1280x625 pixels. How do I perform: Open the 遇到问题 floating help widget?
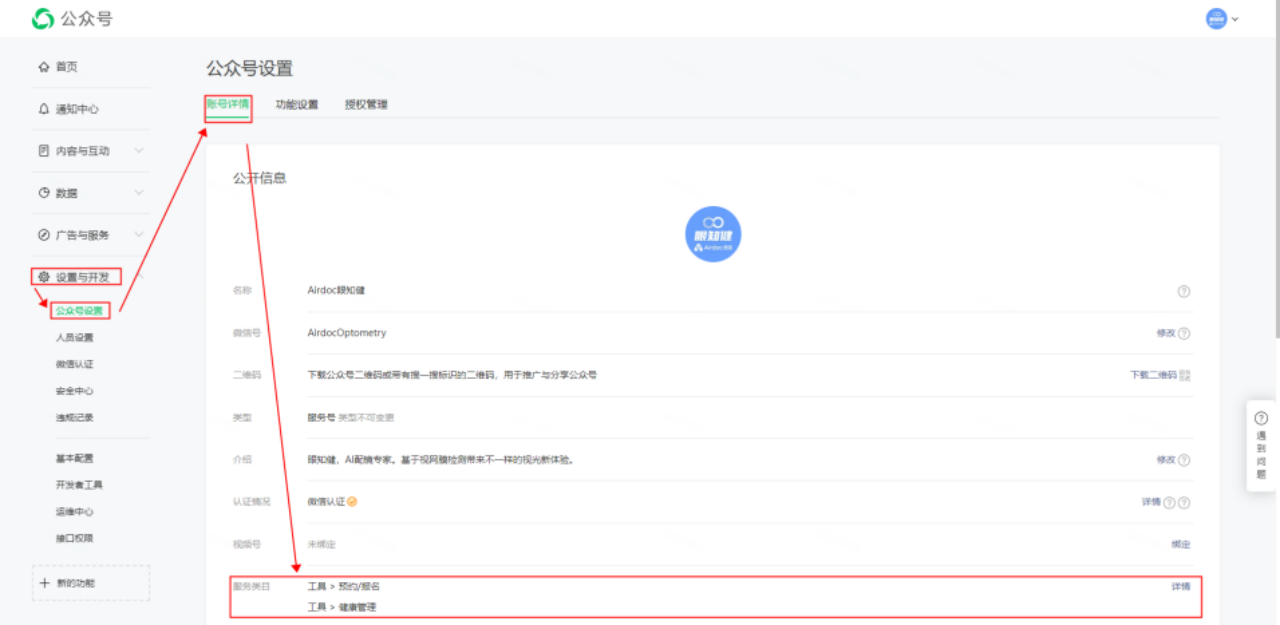(x=1261, y=446)
